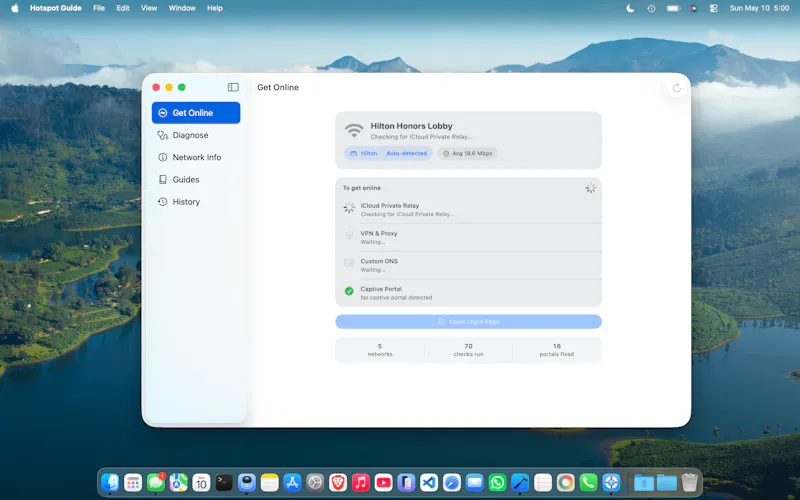Click the "5 networks" statistic
The image size is (800, 500).
[380, 350]
